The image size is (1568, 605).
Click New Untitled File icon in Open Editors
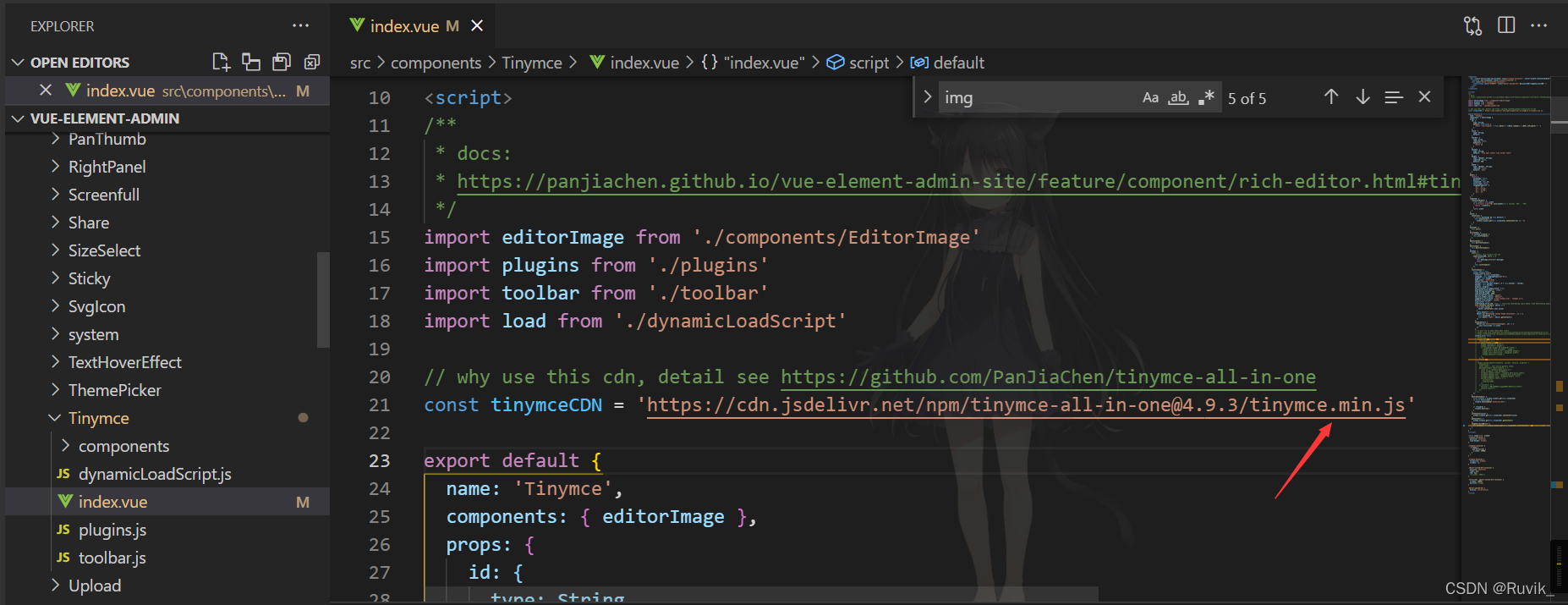pyautogui.click(x=221, y=62)
